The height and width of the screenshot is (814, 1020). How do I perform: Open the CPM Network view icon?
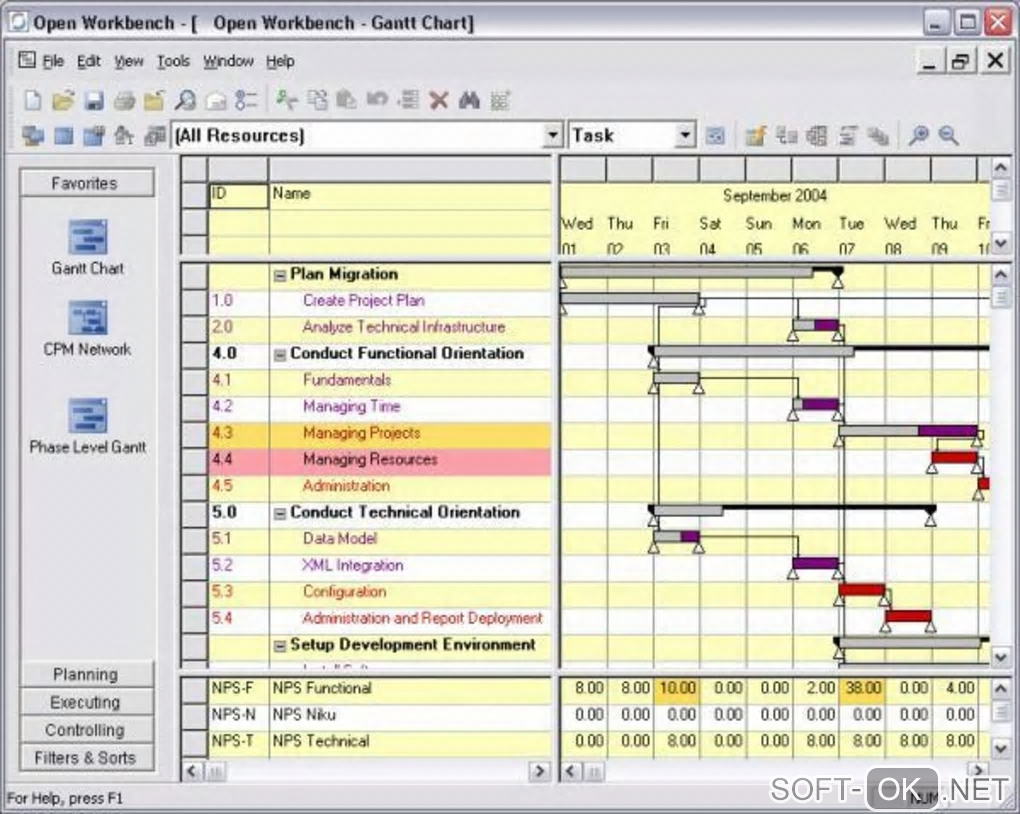pyautogui.click(x=88, y=318)
